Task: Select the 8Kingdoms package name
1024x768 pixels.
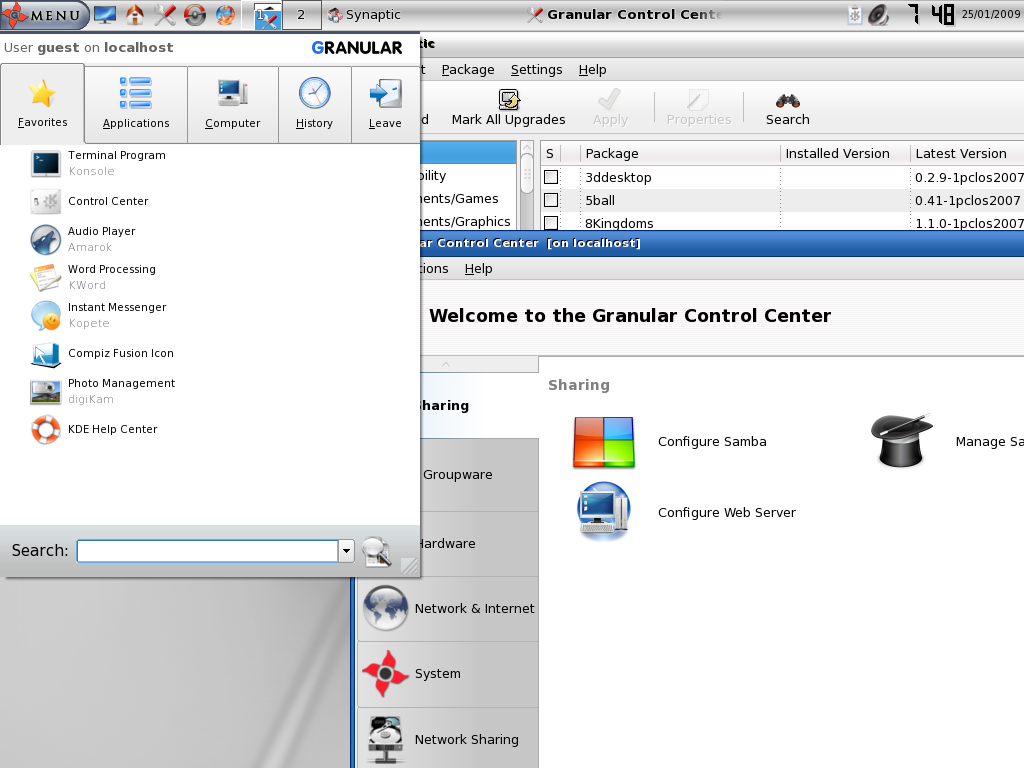Action: [618, 223]
